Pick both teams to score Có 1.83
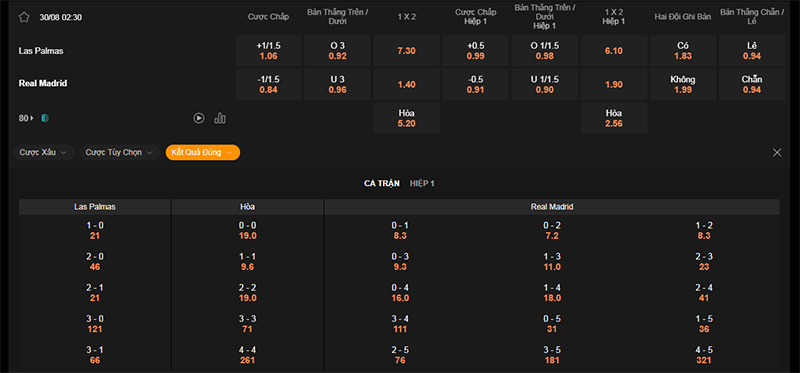The image size is (800, 373). click(683, 51)
